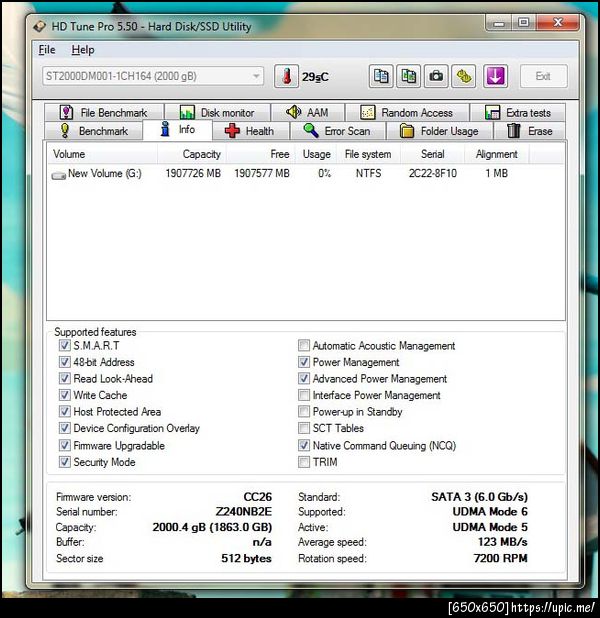Switch to the AAM tab
Image resolution: width=600 pixels, height=618 pixels.
[x=307, y=113]
